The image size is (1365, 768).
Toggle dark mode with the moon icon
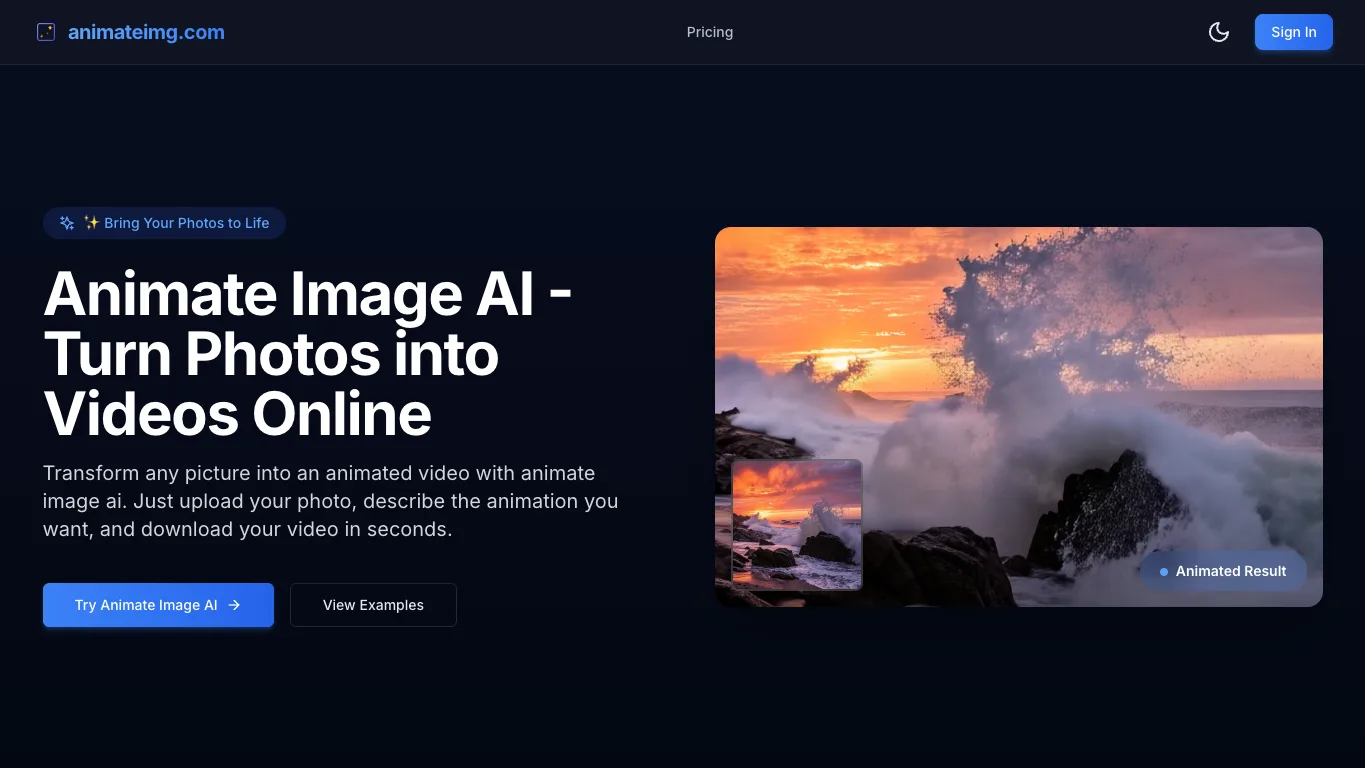(x=1219, y=32)
